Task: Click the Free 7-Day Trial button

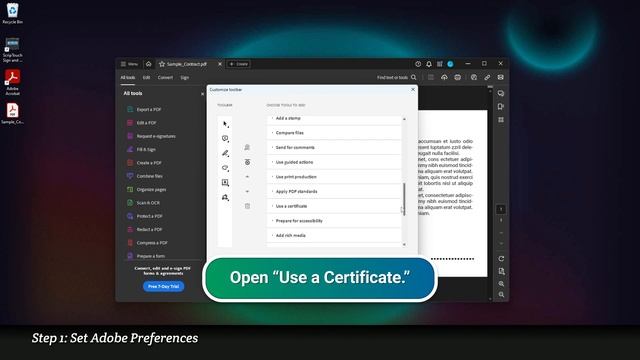Action: pos(163,286)
